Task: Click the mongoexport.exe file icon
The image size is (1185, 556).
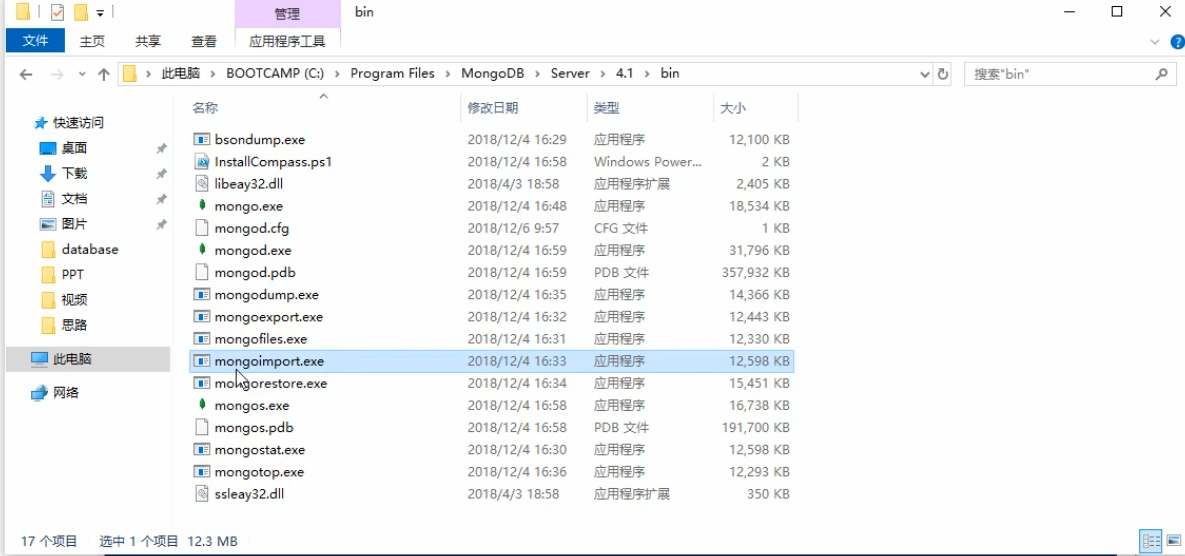Action: 201,317
